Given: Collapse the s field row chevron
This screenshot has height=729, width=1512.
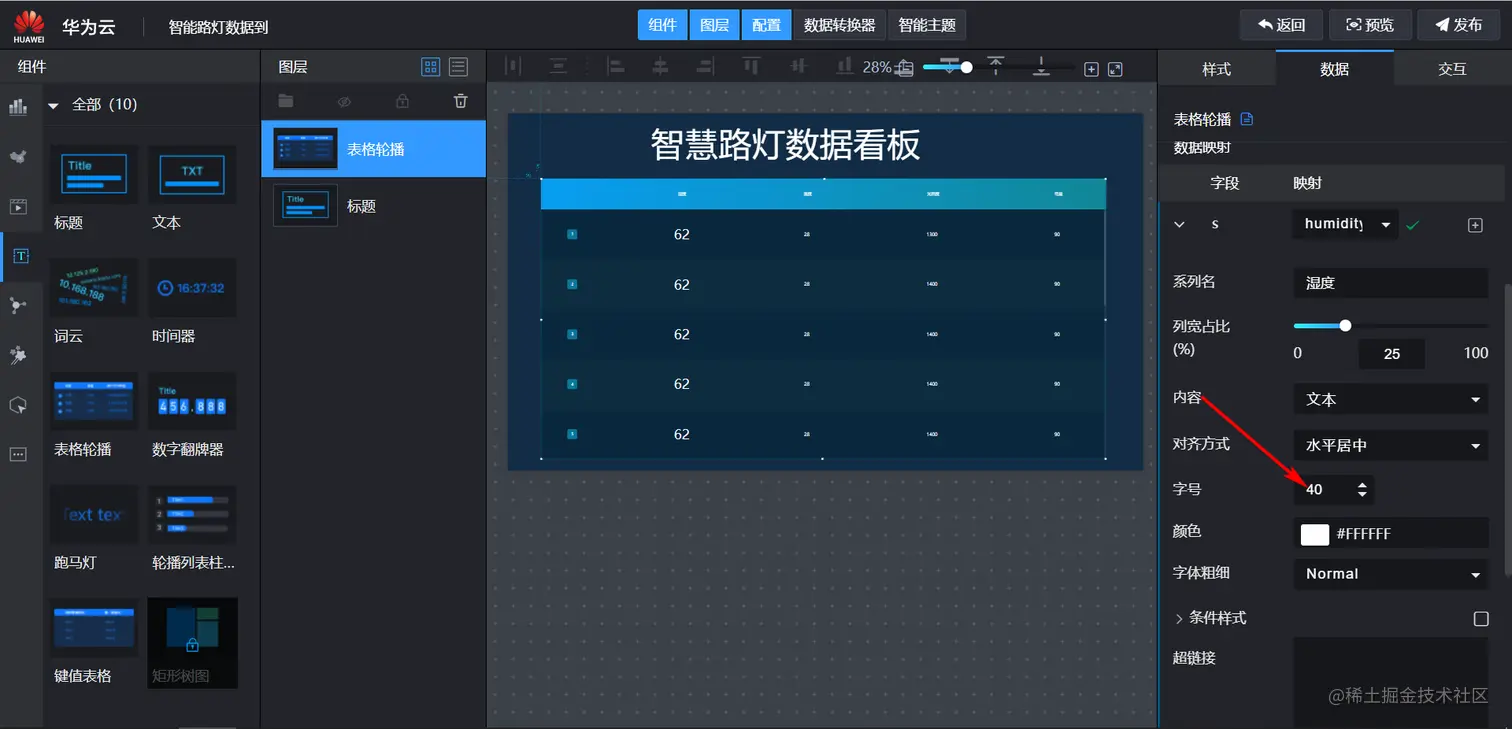Looking at the screenshot, I should pyautogui.click(x=1180, y=225).
